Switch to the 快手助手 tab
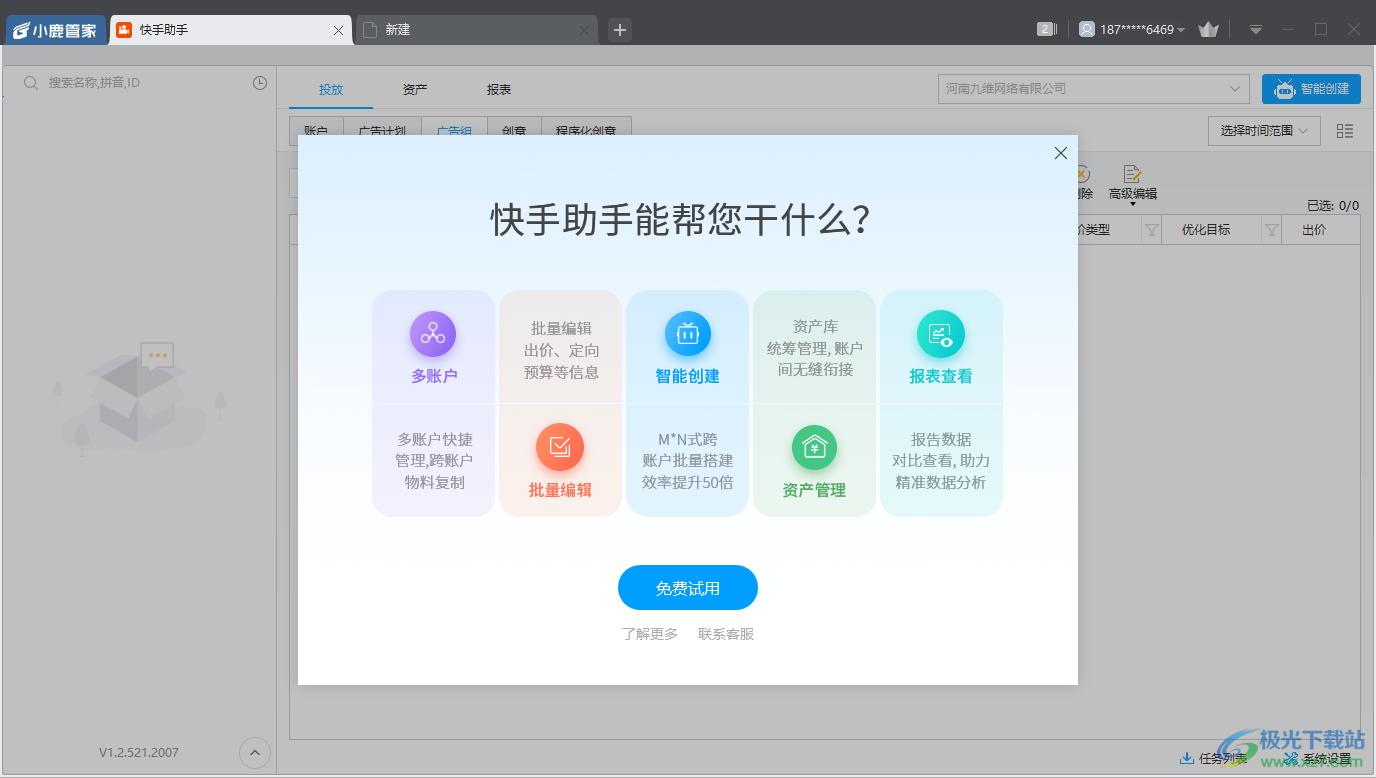Viewport: 1376px width, 778px height. click(229, 30)
